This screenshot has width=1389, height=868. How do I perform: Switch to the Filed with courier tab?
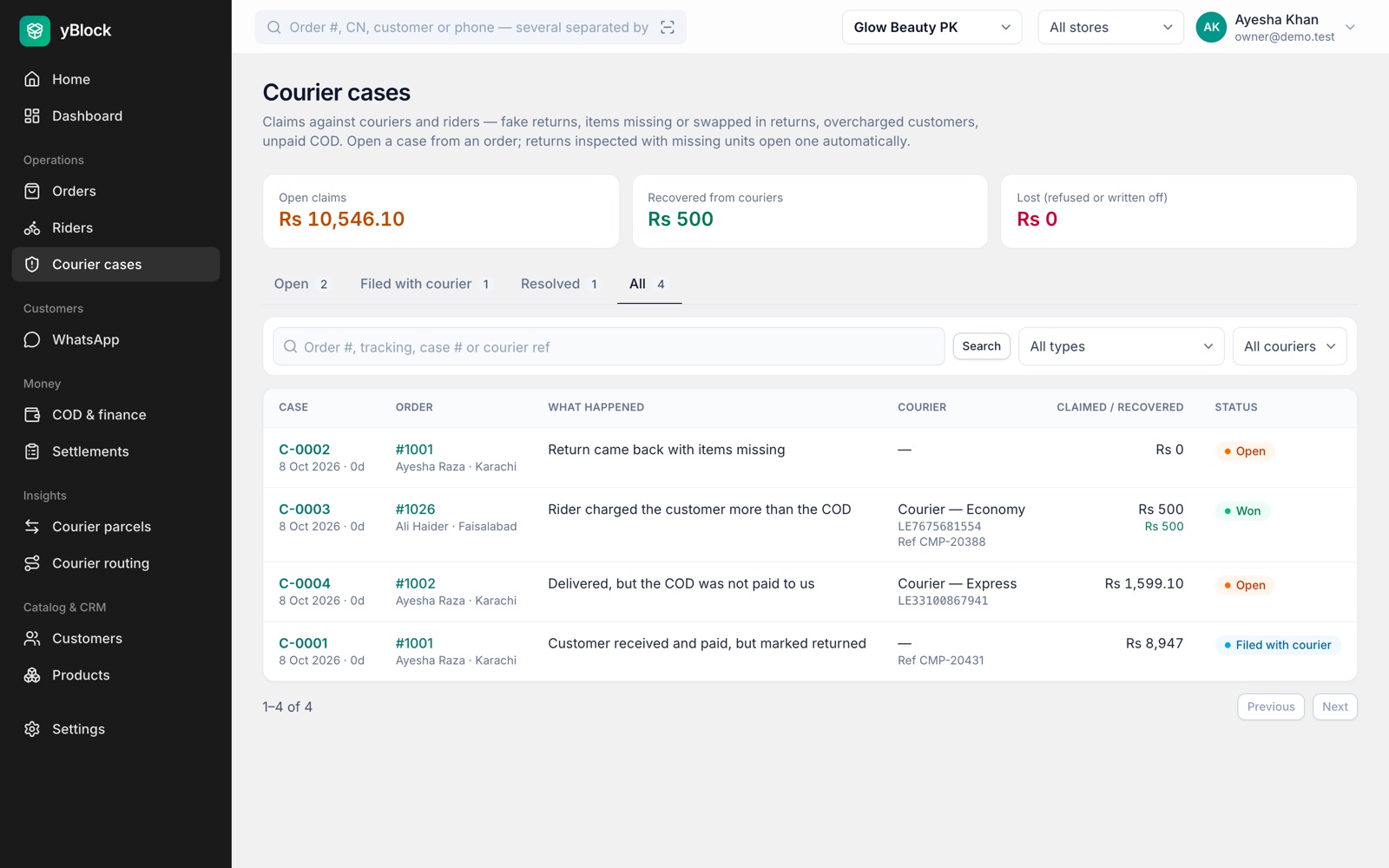point(425,284)
